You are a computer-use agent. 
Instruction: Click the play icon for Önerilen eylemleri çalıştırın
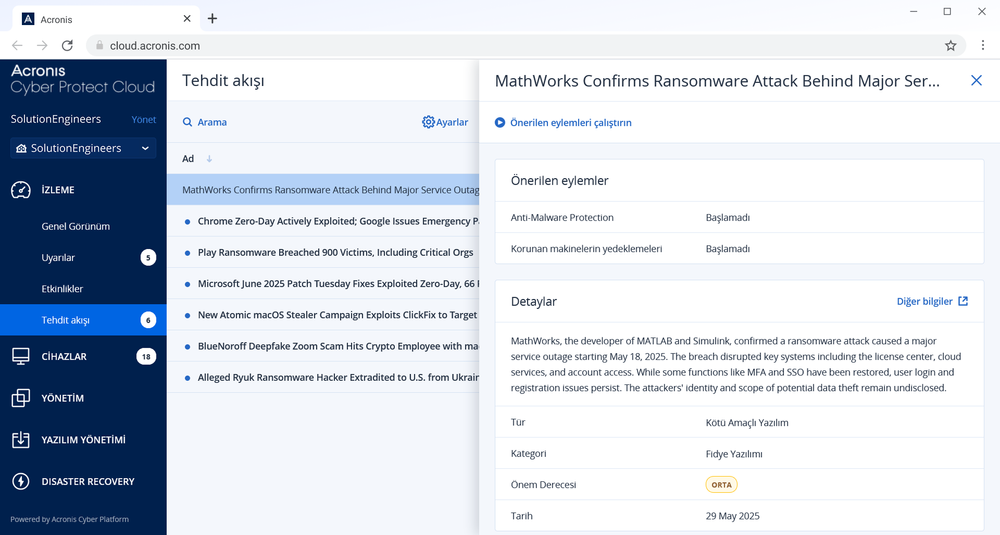[x=500, y=122]
